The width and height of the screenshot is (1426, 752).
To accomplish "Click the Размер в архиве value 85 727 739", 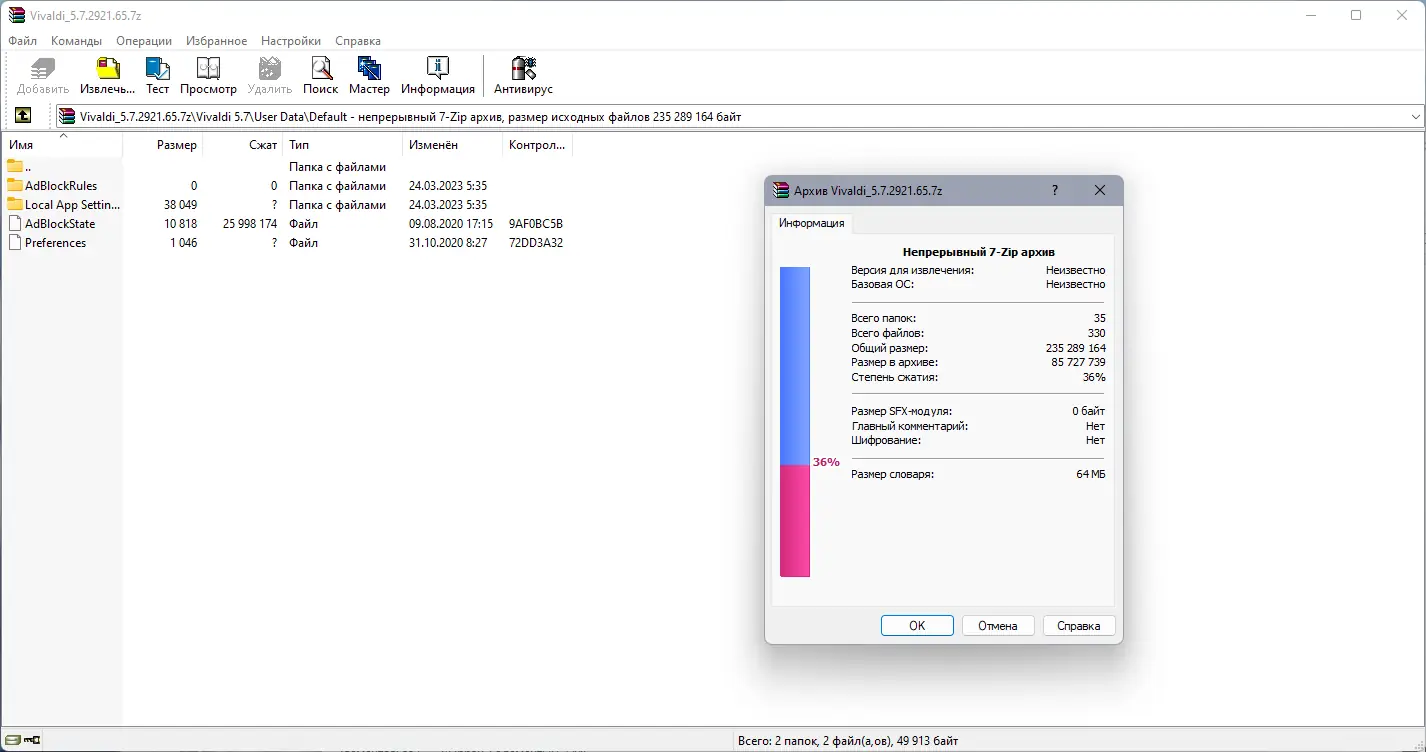I will click(1078, 362).
